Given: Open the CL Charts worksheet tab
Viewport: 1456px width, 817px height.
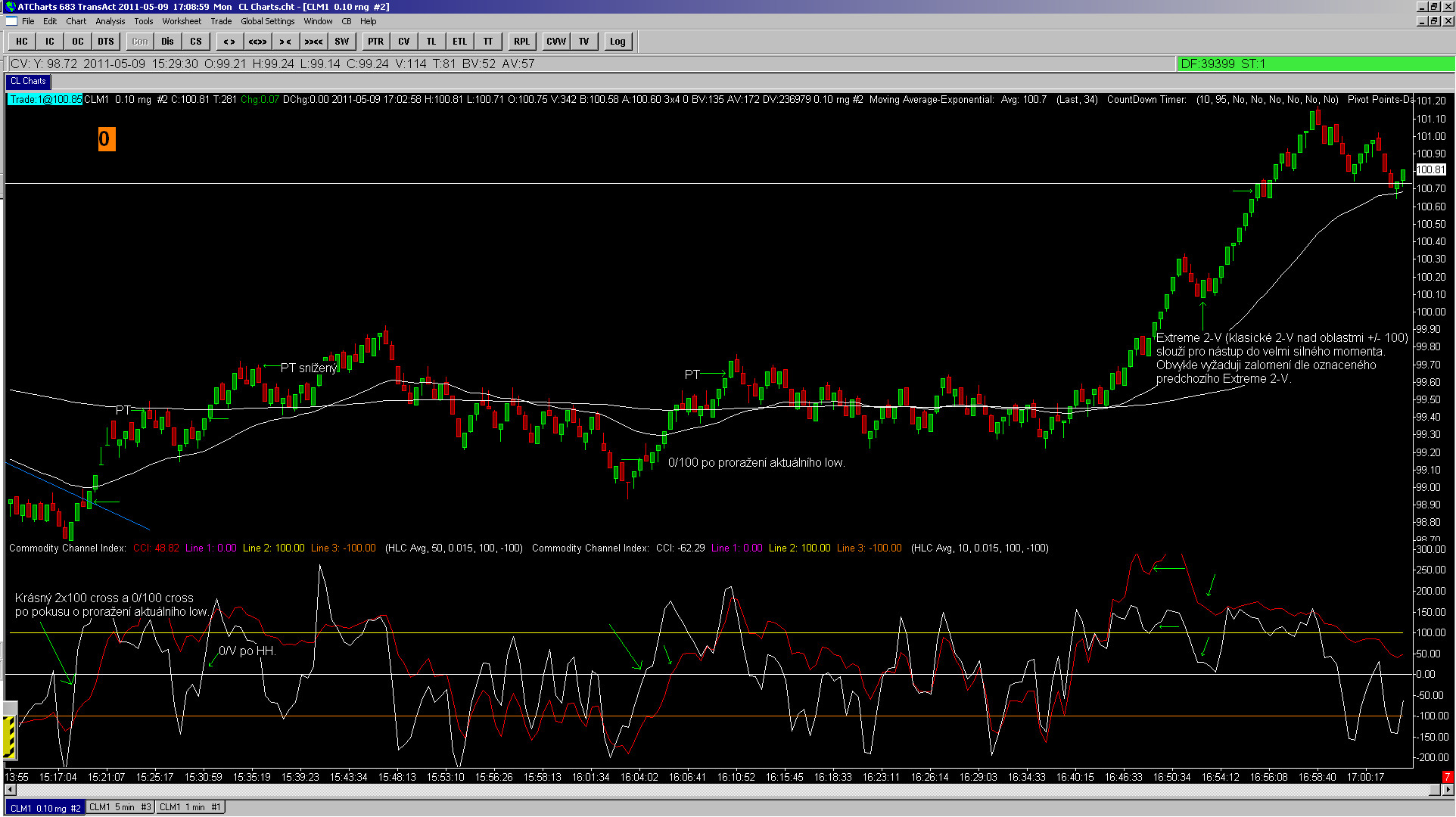Looking at the screenshot, I should pyautogui.click(x=28, y=81).
